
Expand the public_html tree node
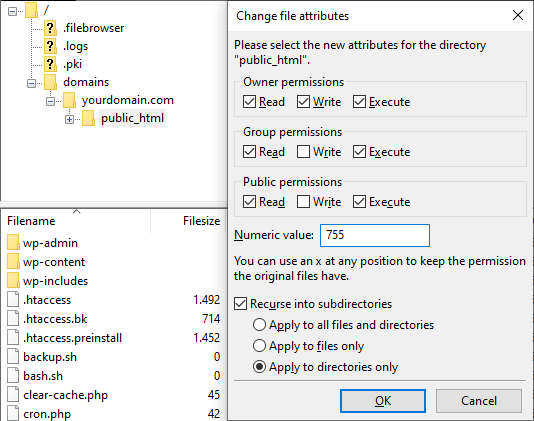click(x=69, y=119)
